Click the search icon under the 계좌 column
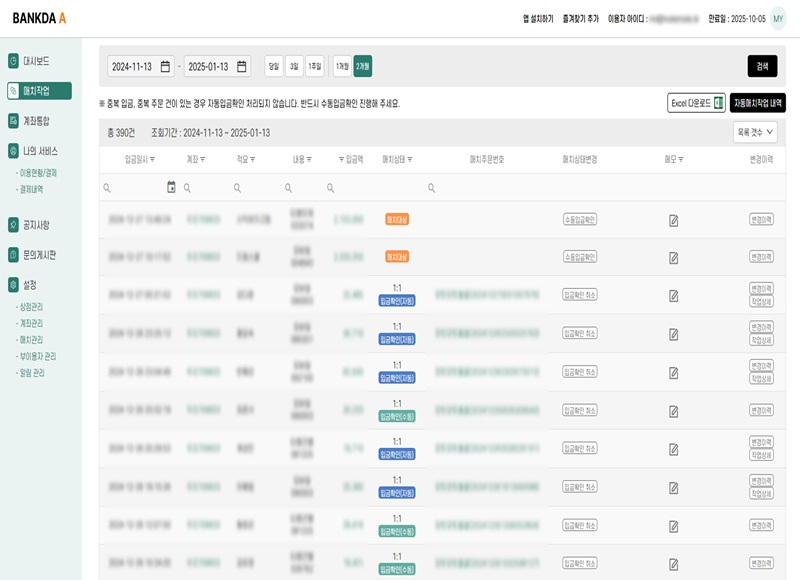Image resolution: width=800 pixels, height=580 pixels. [x=187, y=188]
